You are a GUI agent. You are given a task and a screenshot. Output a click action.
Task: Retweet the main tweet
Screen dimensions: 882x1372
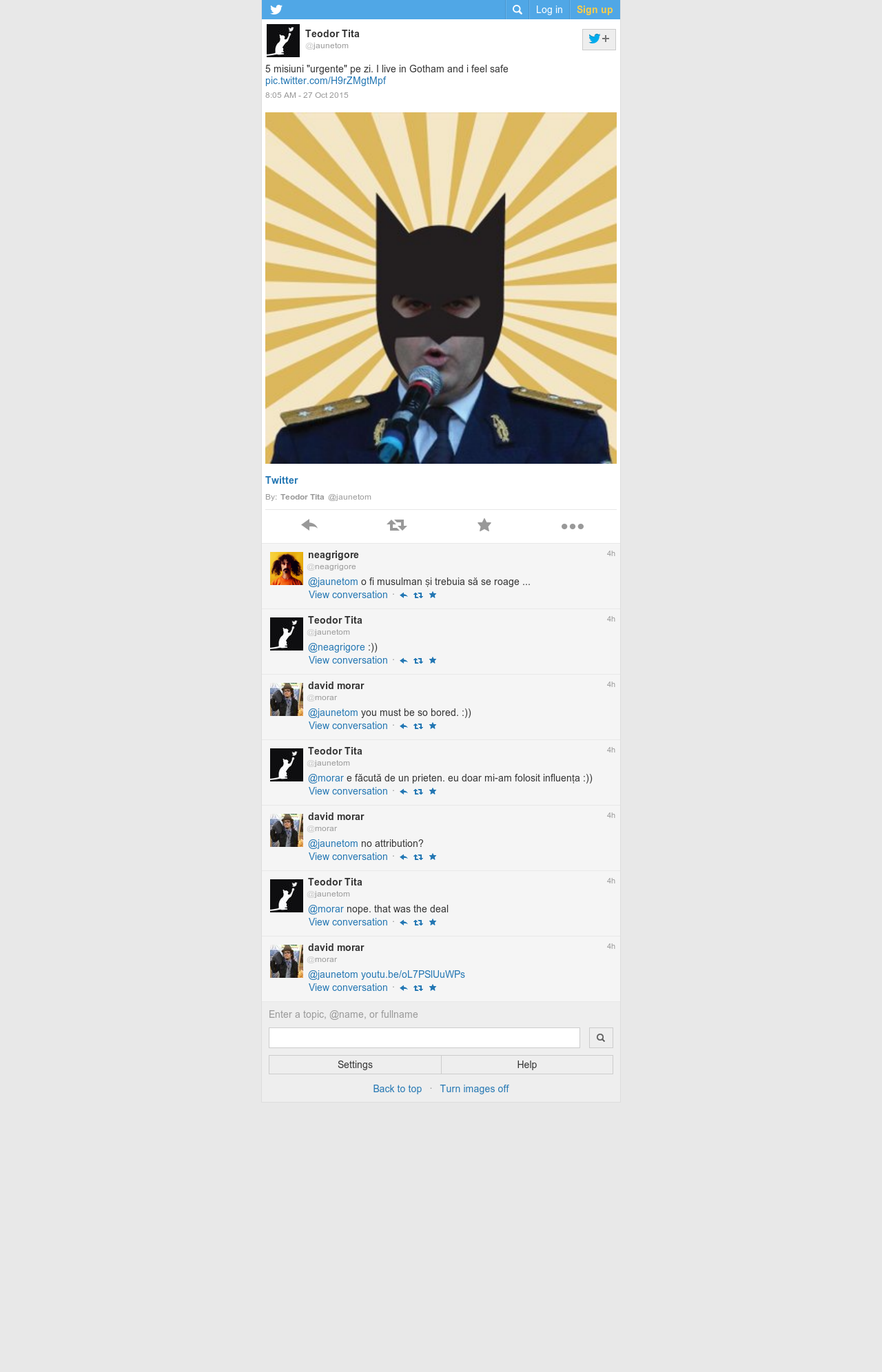point(397,525)
